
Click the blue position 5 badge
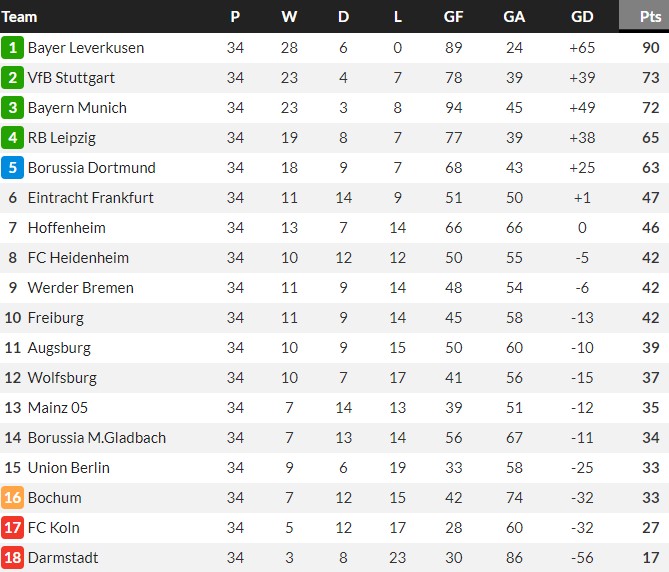click(x=13, y=168)
